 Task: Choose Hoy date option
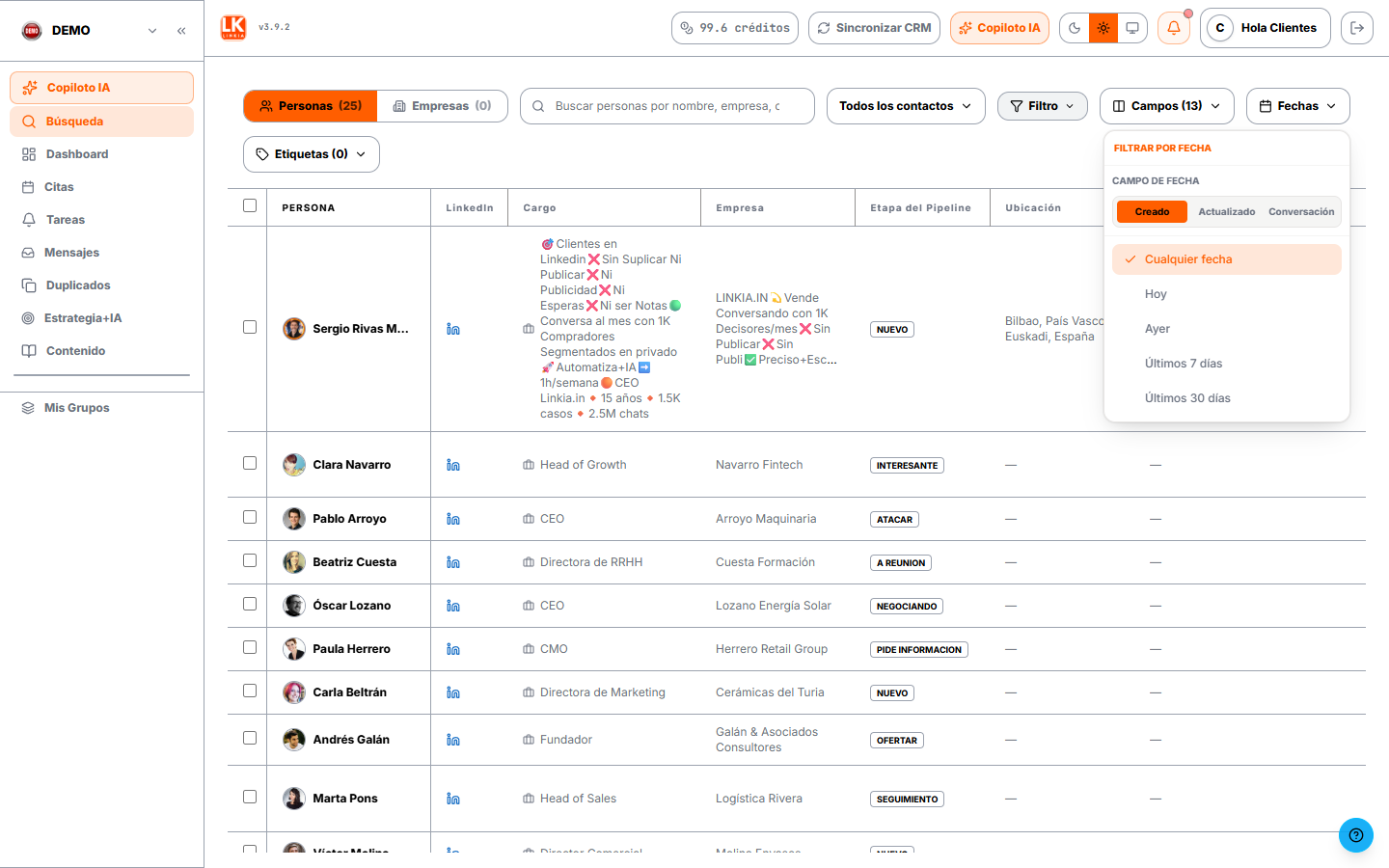(x=1227, y=294)
